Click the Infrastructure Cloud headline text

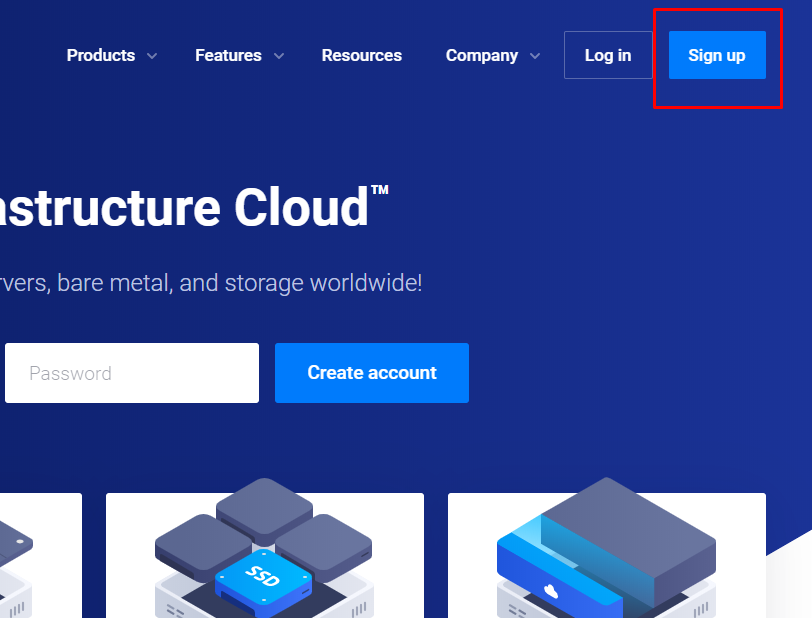tap(190, 207)
